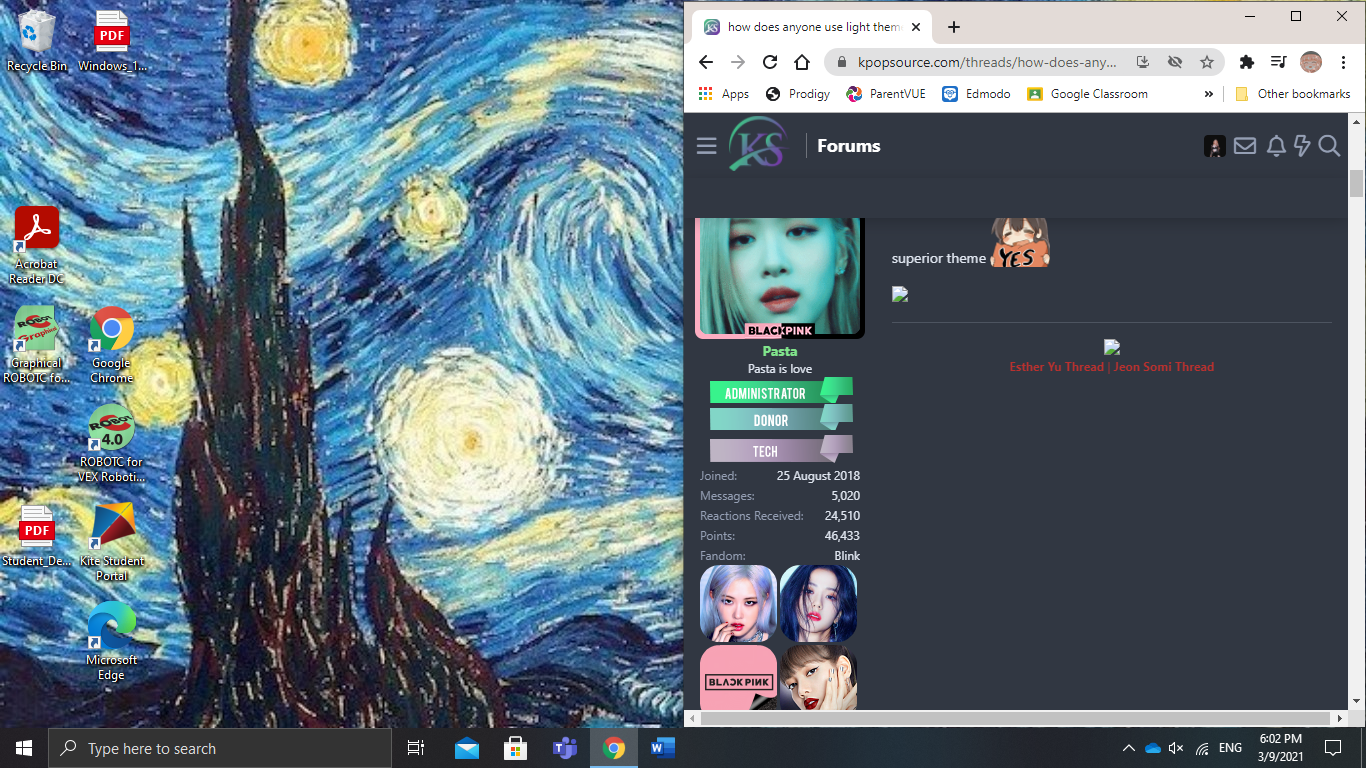
Task: Open the Chrome three-dot menu
Action: (x=1343, y=62)
